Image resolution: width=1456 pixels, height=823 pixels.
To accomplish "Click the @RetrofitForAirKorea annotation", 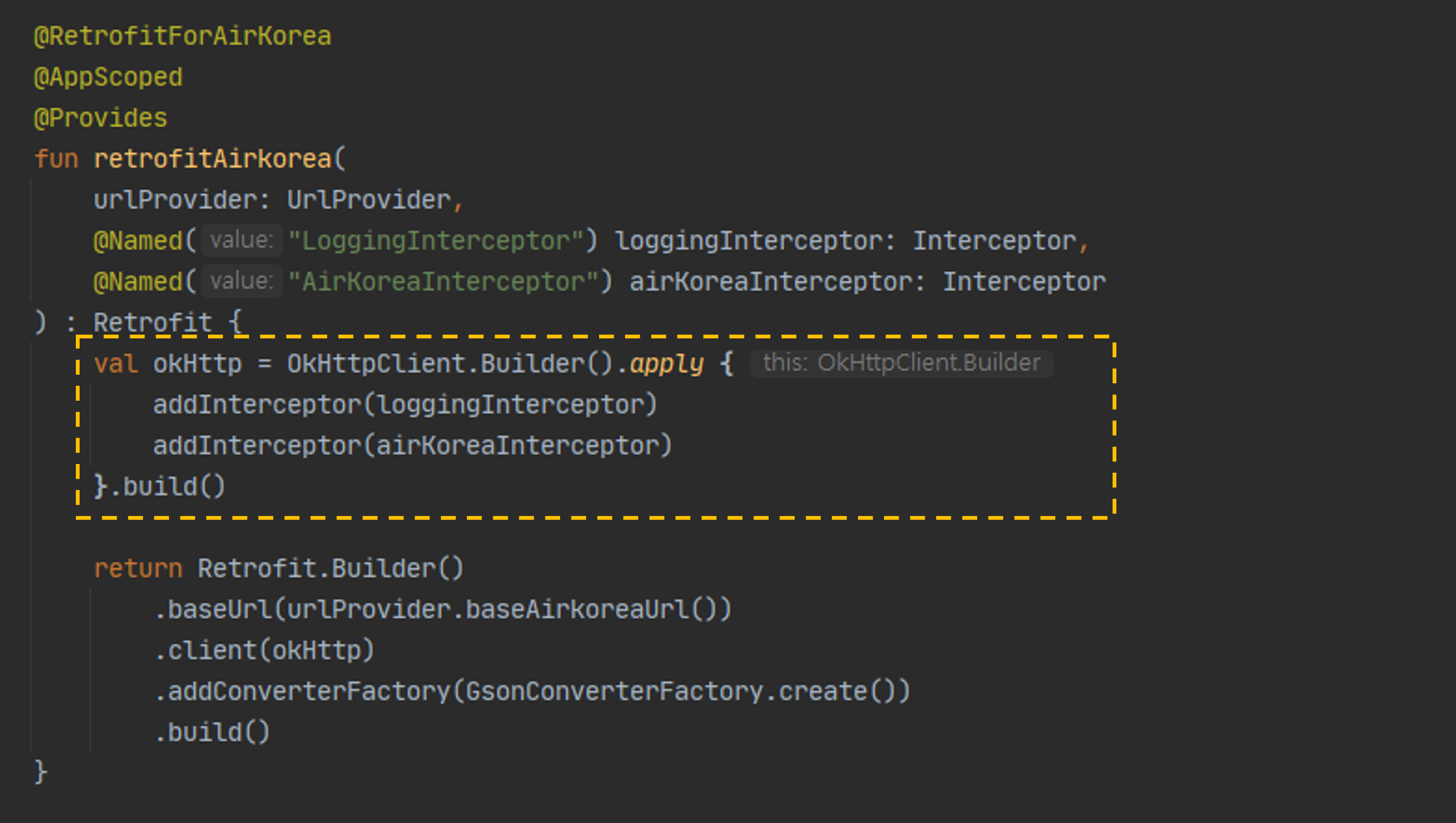I will click(182, 37).
